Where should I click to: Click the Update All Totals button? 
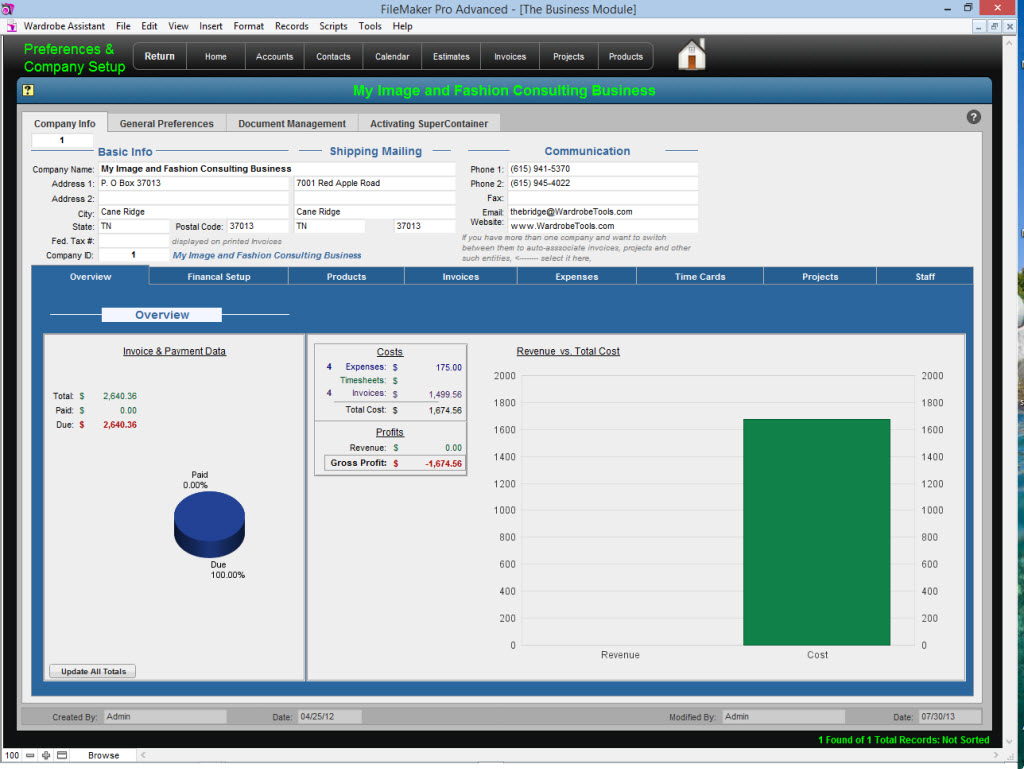coord(93,671)
